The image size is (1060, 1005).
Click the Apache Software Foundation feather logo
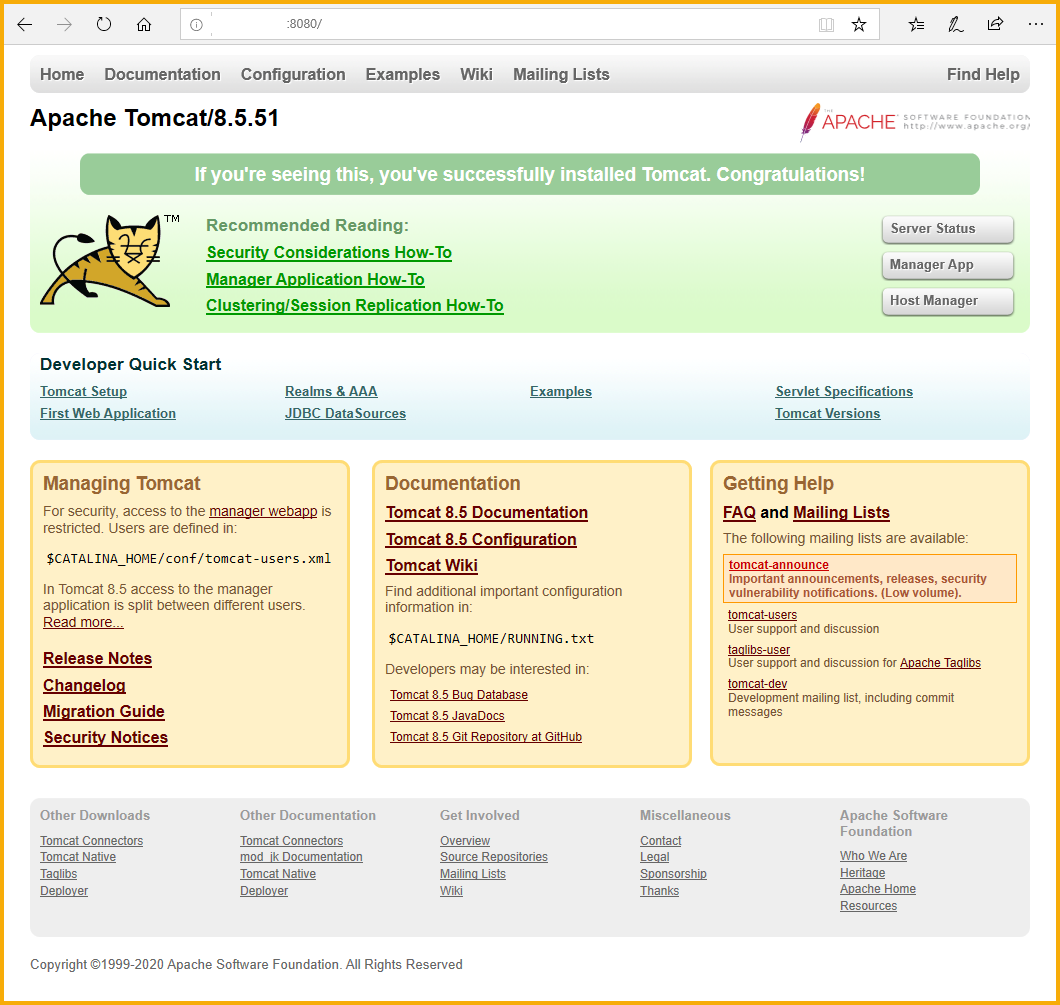[x=915, y=122]
